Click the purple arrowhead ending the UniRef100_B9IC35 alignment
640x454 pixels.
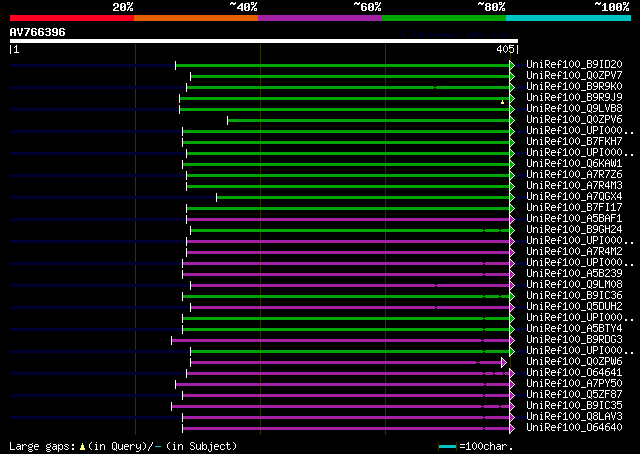point(512,407)
